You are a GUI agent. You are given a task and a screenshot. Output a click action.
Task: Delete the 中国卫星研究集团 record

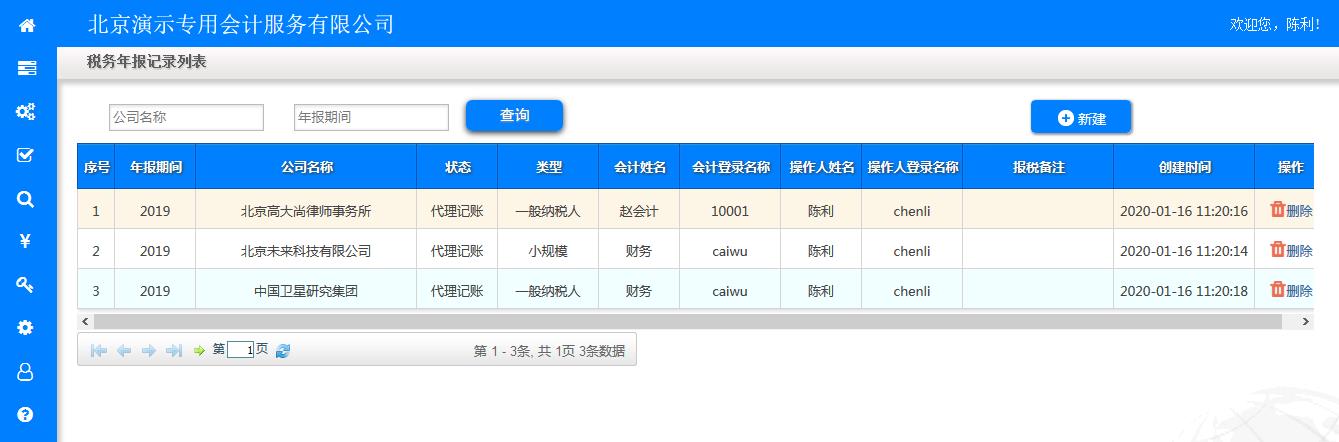(1291, 290)
